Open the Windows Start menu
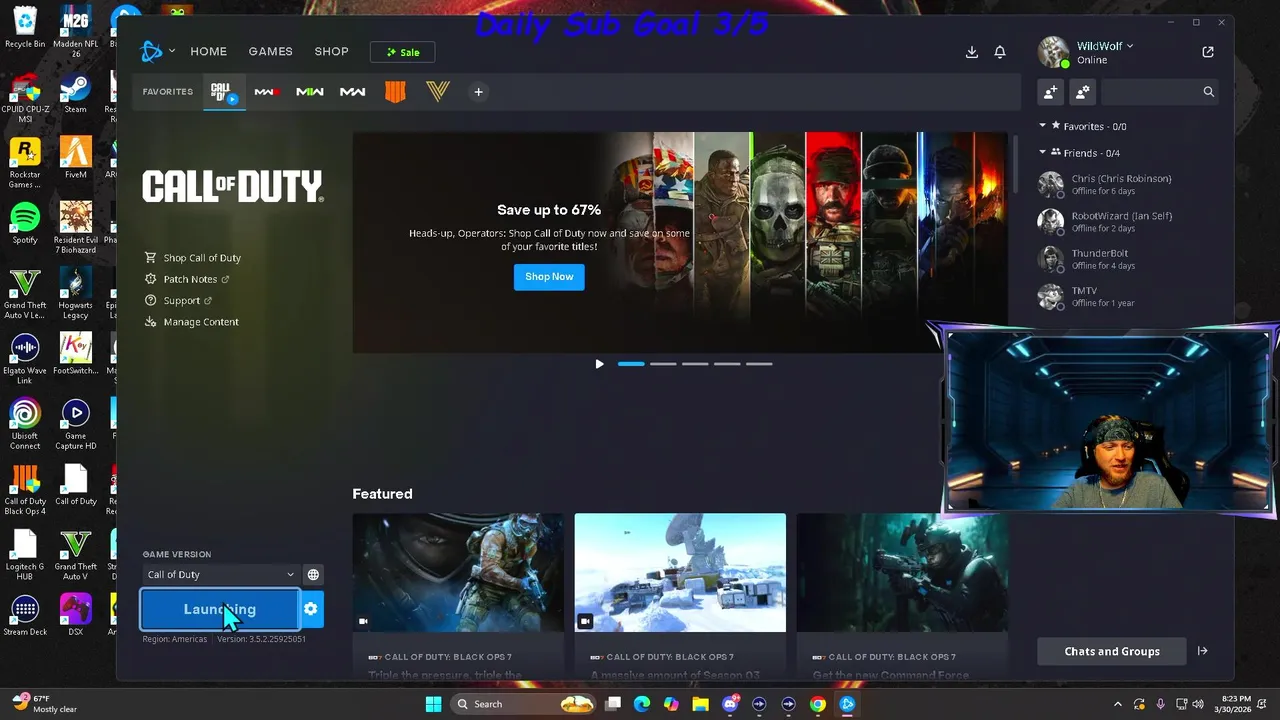Screen dimensions: 1280x720 (433, 704)
